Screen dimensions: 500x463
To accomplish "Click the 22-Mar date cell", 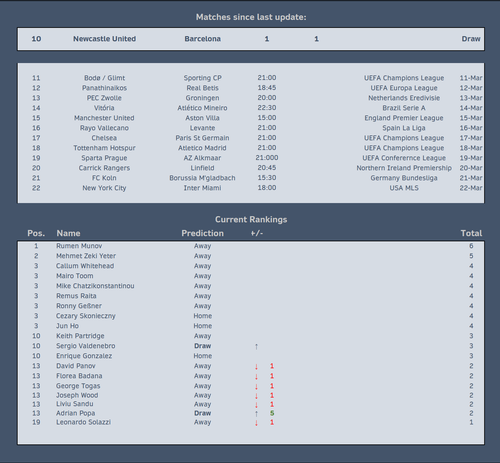I will 471,188.
